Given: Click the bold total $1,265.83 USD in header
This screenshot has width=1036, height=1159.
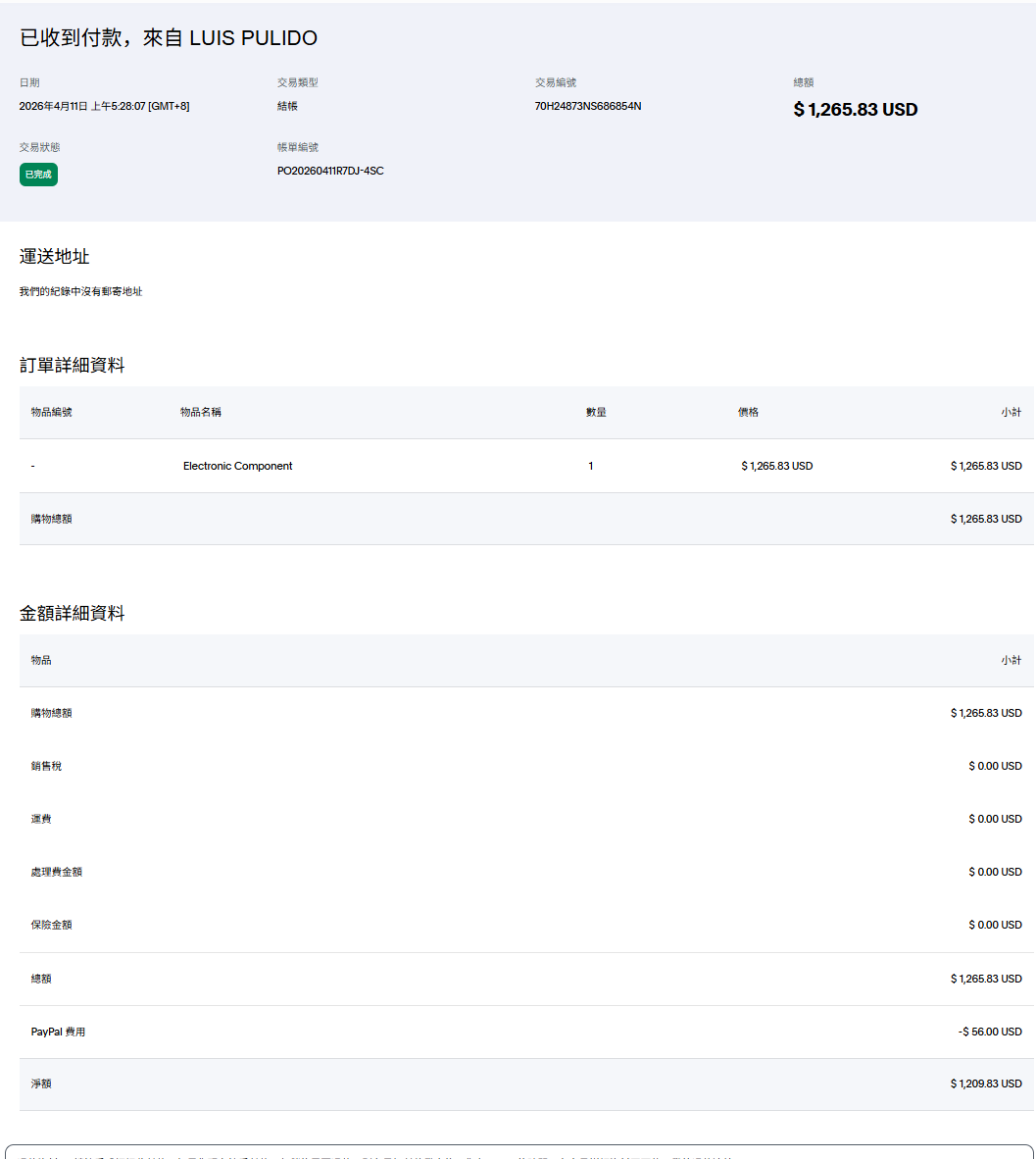Looking at the screenshot, I should (x=855, y=110).
